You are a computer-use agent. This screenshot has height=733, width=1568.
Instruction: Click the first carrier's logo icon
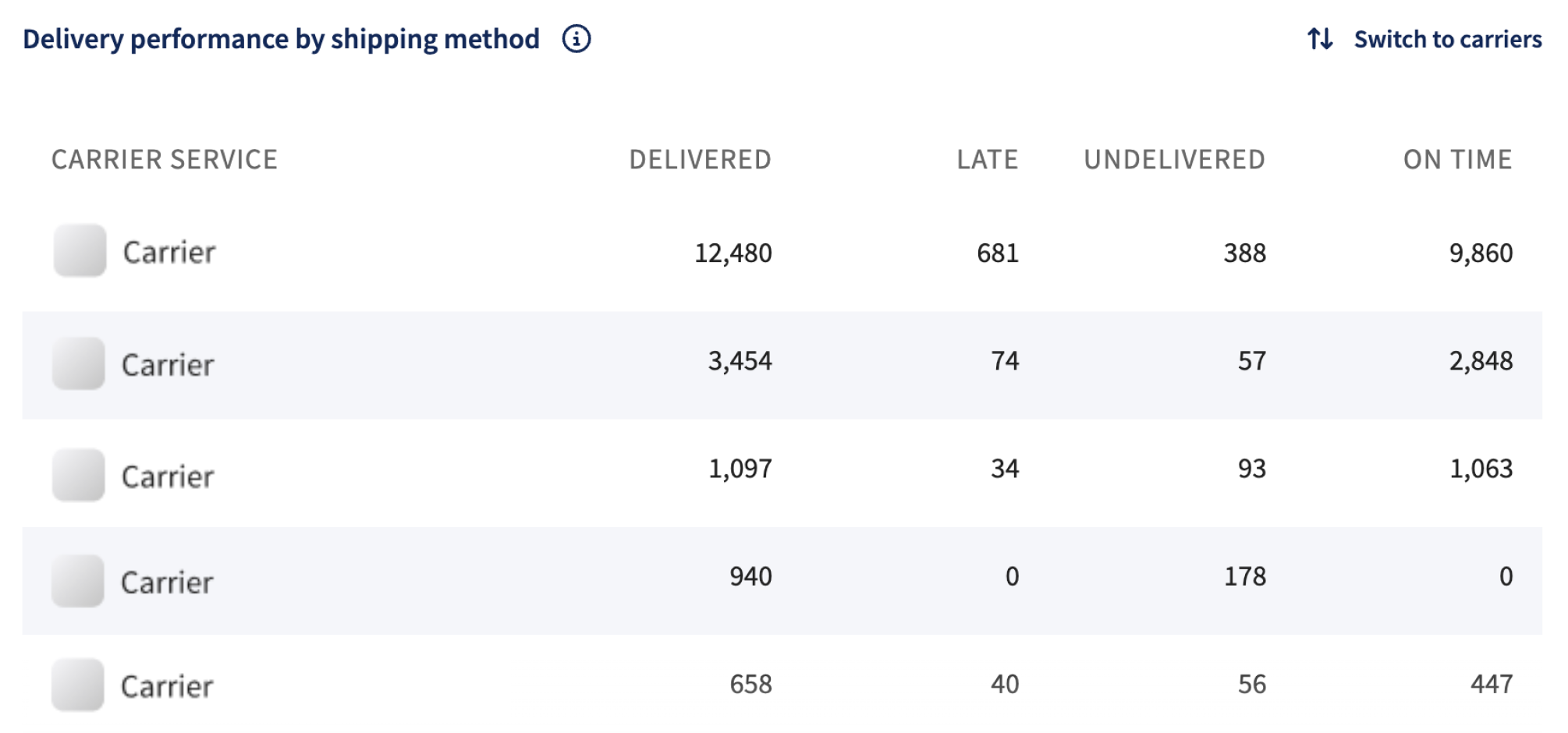click(x=79, y=251)
